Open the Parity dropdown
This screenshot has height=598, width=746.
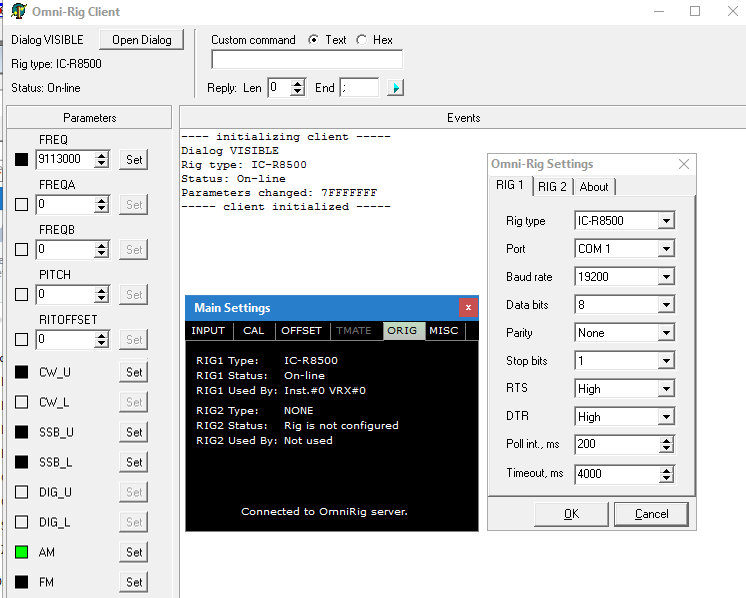click(667, 333)
